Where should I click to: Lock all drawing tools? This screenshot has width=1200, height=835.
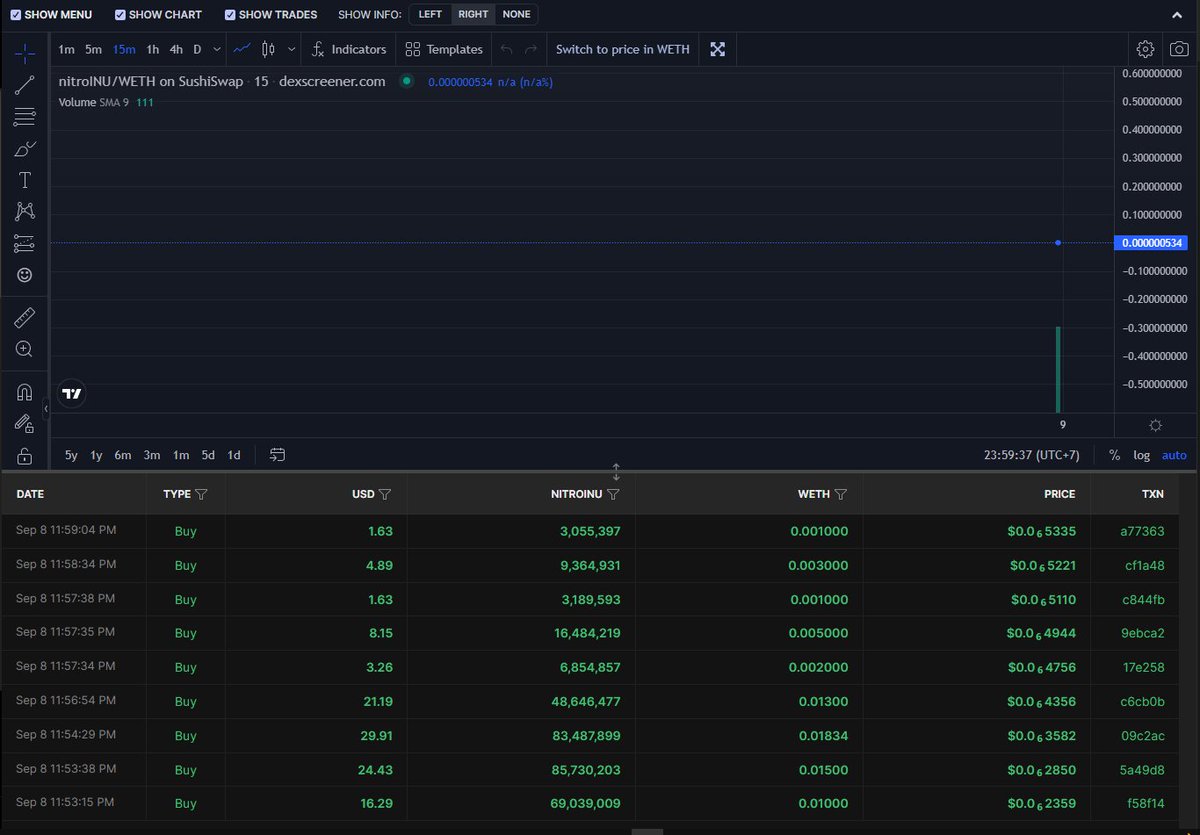click(25, 456)
